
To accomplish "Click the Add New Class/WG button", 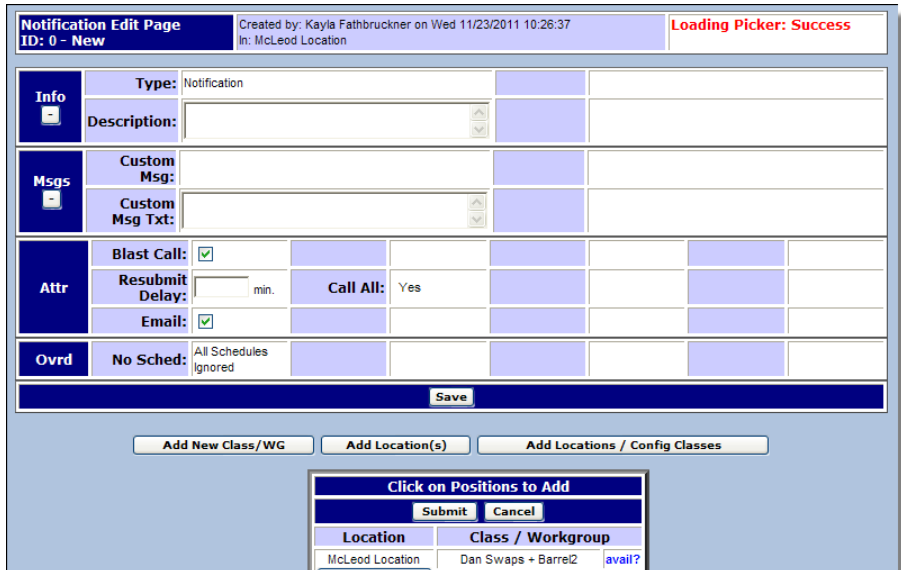I will point(223,445).
